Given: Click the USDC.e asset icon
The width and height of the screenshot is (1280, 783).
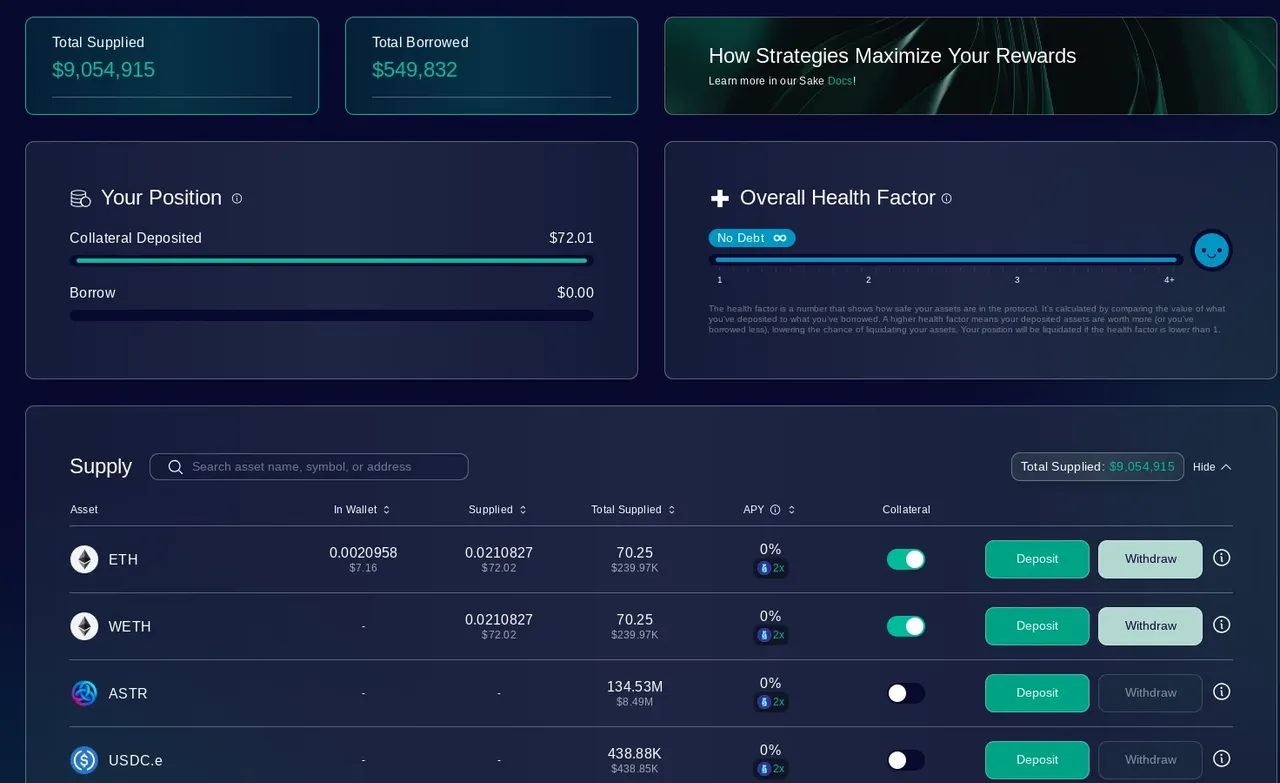Looking at the screenshot, I should pyautogui.click(x=84, y=760).
